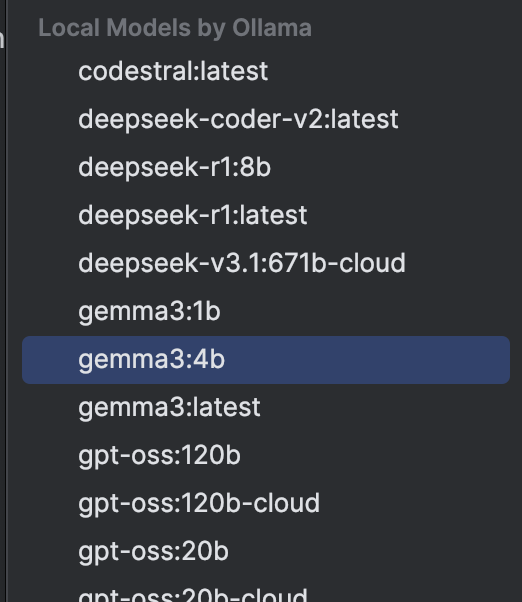This screenshot has width=522, height=602.
Task: Select deepseek-r1:latest model entry
Action: 266,215
